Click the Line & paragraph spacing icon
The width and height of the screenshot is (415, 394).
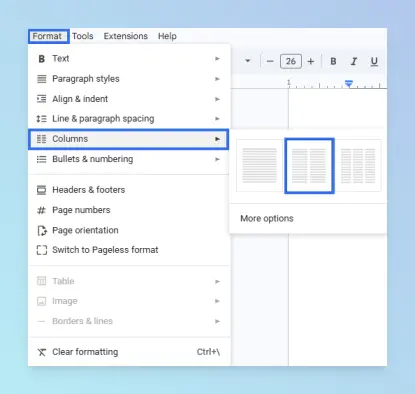[41, 119]
